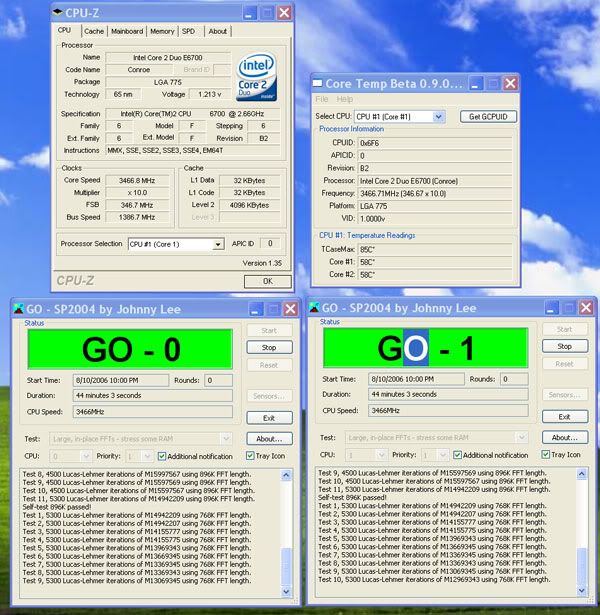
Task: Switch to the Mainboard tab in CPU-Z
Action: pyautogui.click(x=127, y=31)
